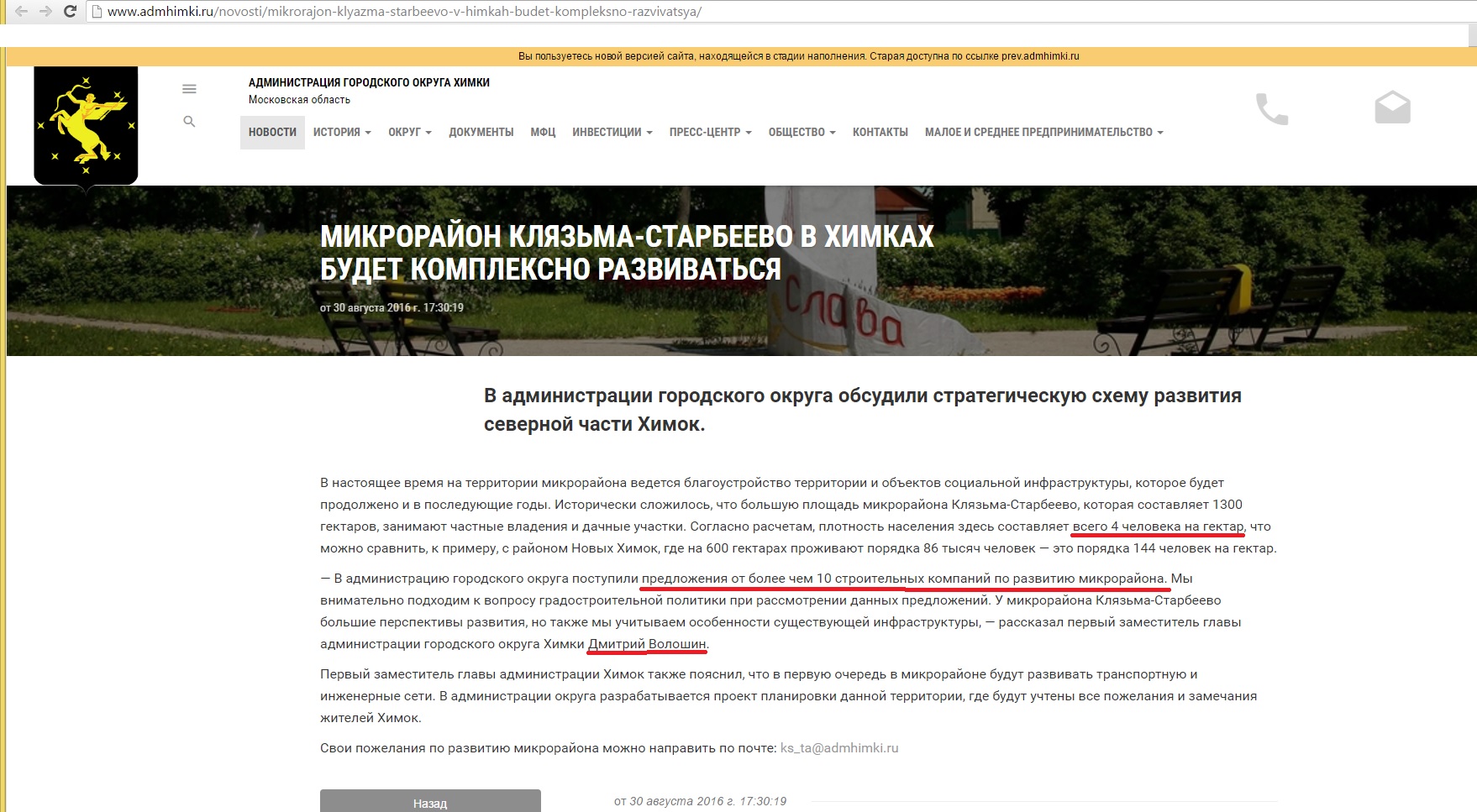Click the lead paragraph about стратегическую схему развития

tap(863, 410)
